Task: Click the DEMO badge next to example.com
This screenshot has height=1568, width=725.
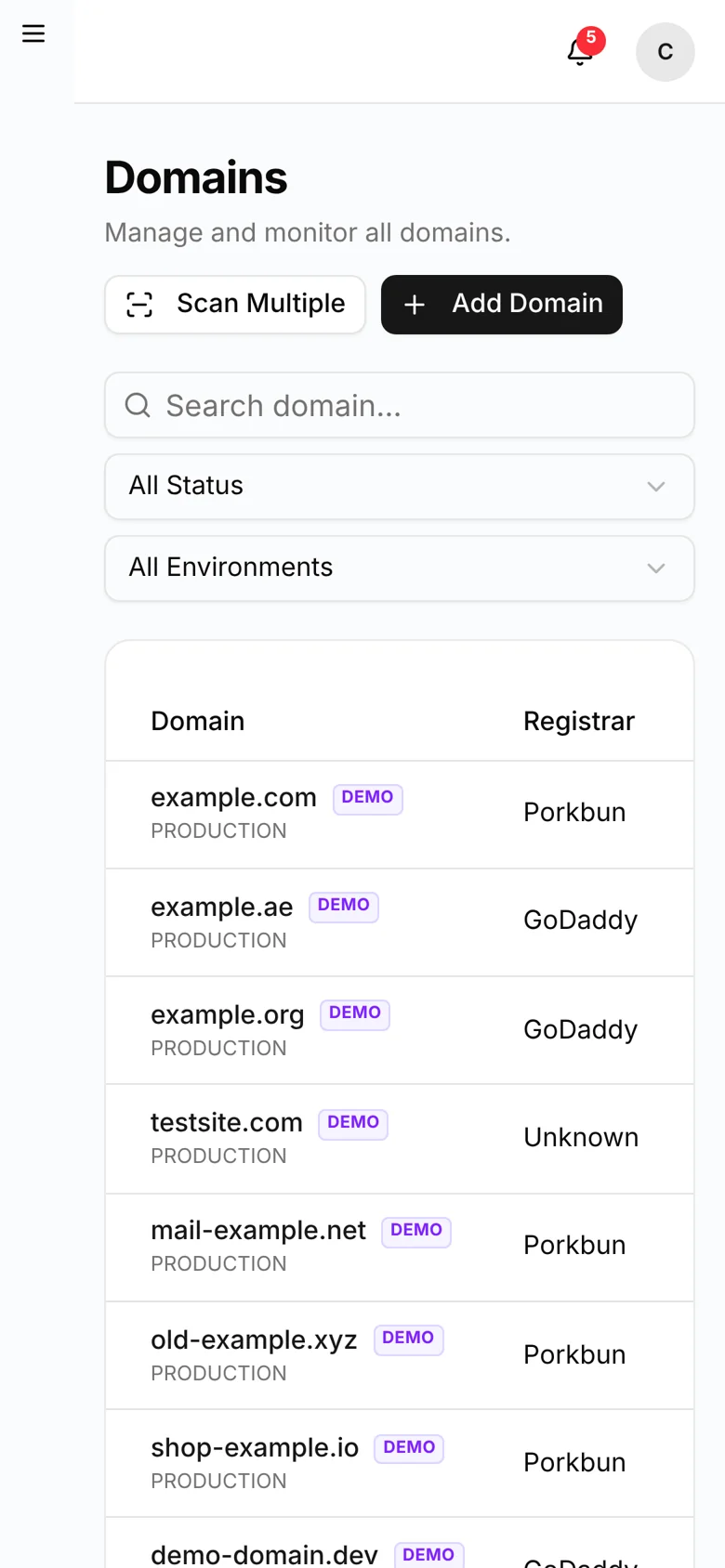Action: pos(368,798)
